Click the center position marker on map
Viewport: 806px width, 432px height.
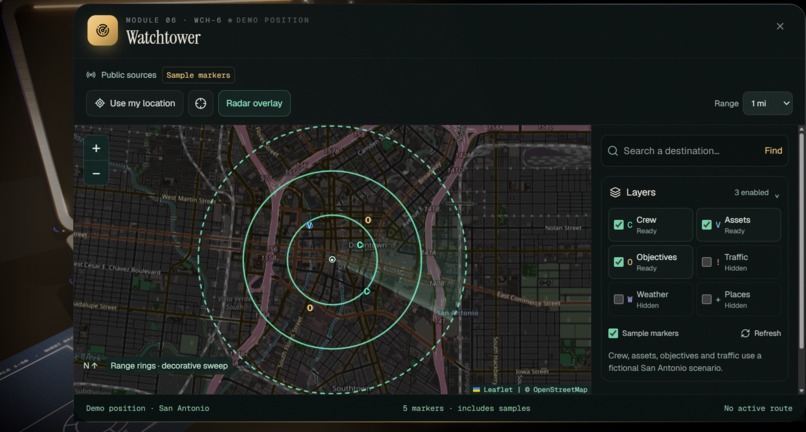(x=332, y=259)
